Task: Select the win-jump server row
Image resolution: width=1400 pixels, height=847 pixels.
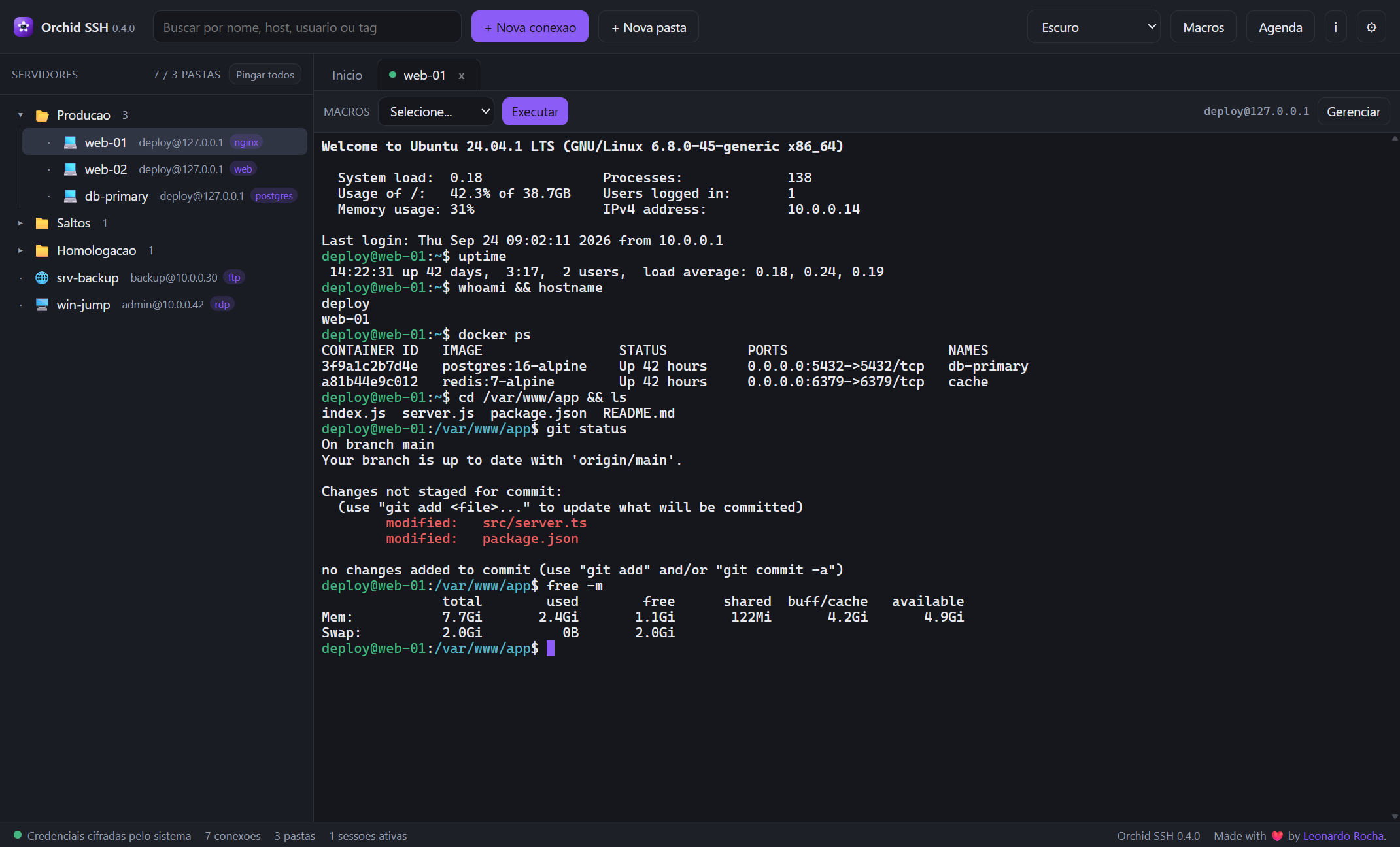Action: tap(157, 305)
